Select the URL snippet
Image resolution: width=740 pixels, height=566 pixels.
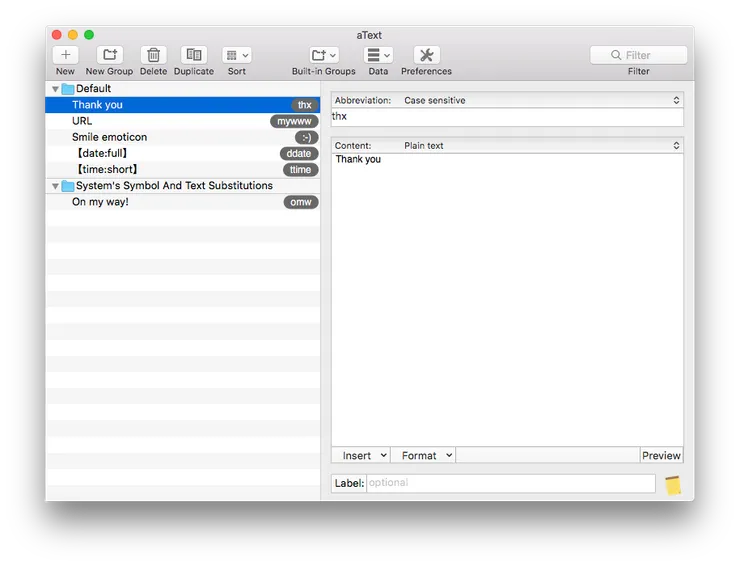click(82, 121)
